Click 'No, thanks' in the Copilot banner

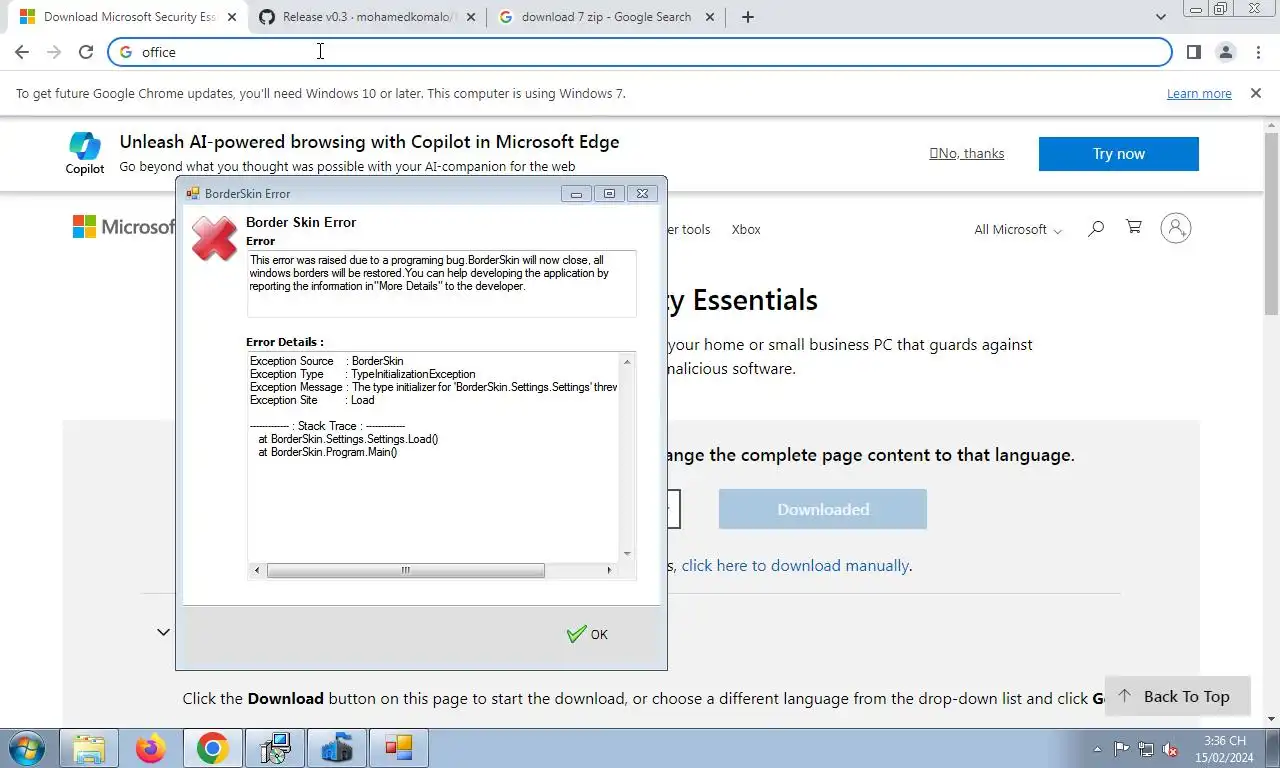point(967,153)
